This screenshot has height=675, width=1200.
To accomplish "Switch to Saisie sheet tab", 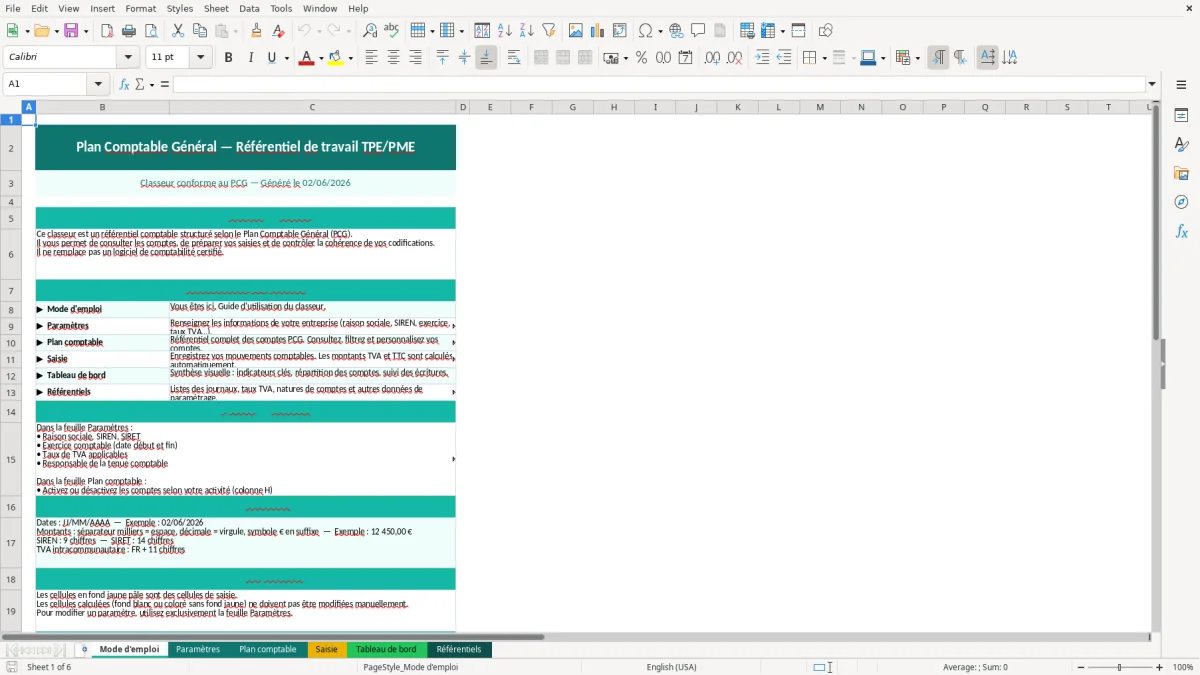I will [327, 650].
